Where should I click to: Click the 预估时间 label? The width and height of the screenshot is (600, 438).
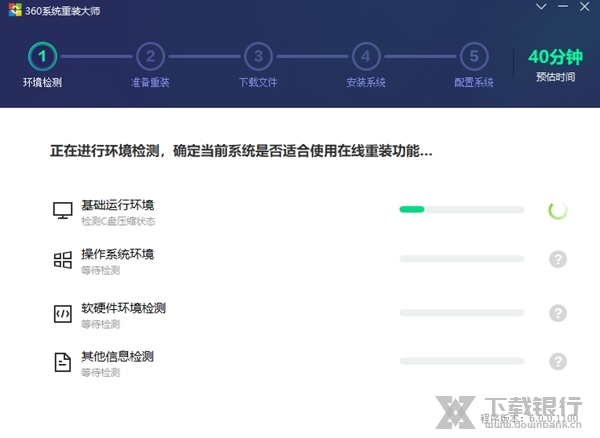coord(556,77)
